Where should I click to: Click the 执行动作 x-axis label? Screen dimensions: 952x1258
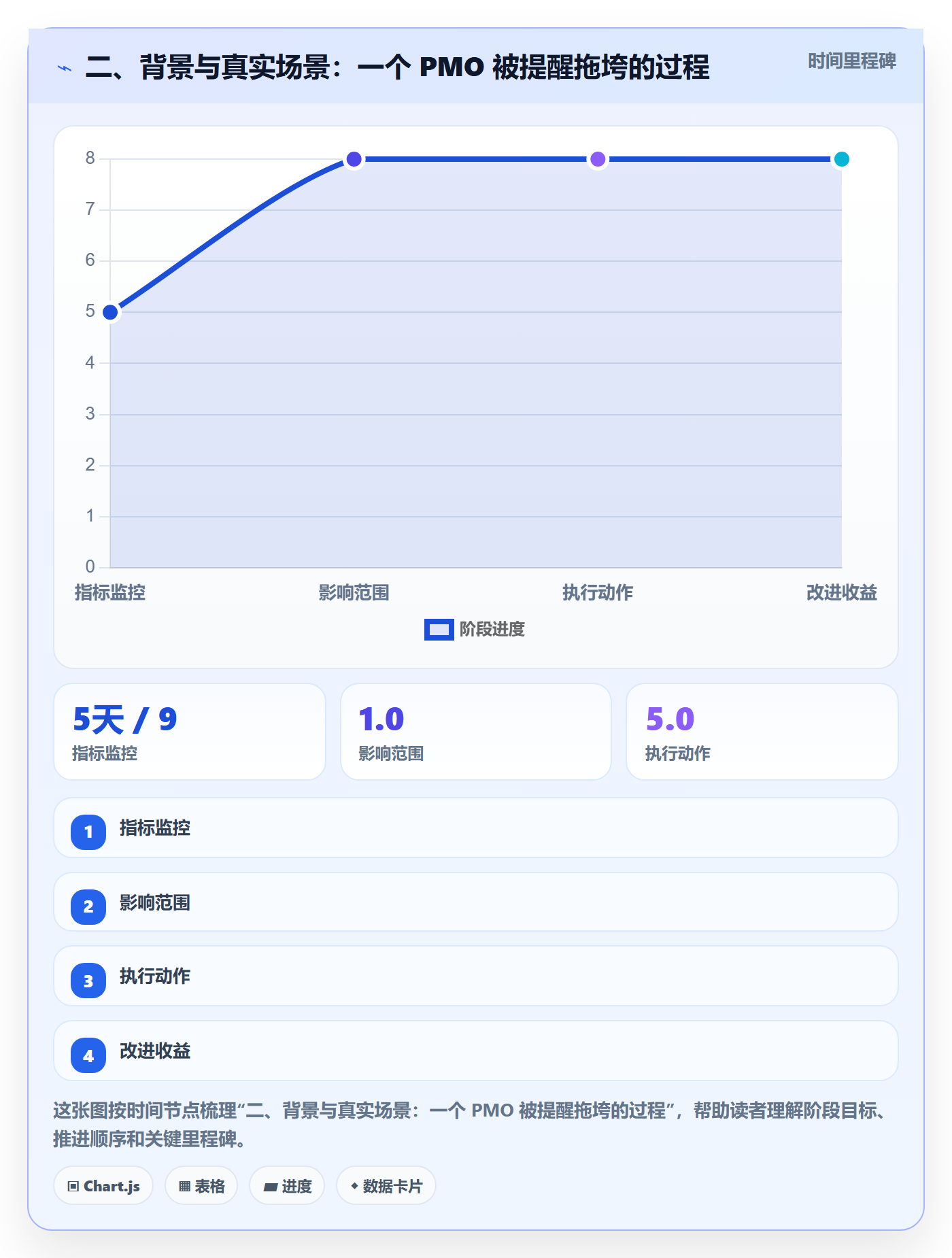[598, 593]
